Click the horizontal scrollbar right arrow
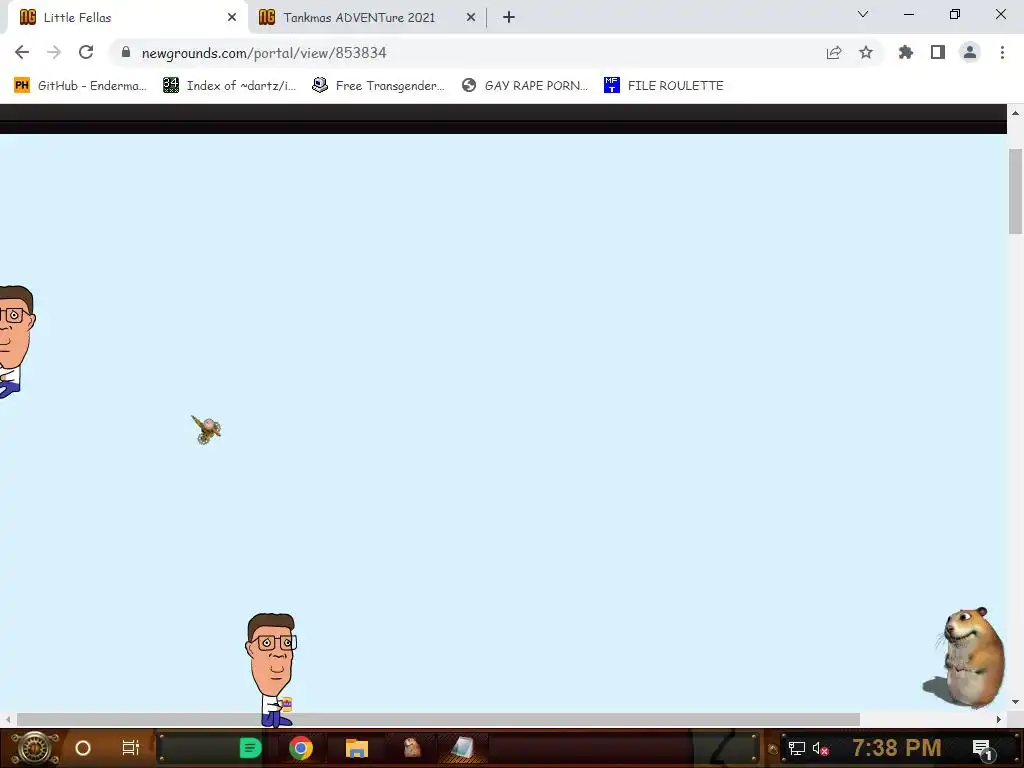 [999, 720]
